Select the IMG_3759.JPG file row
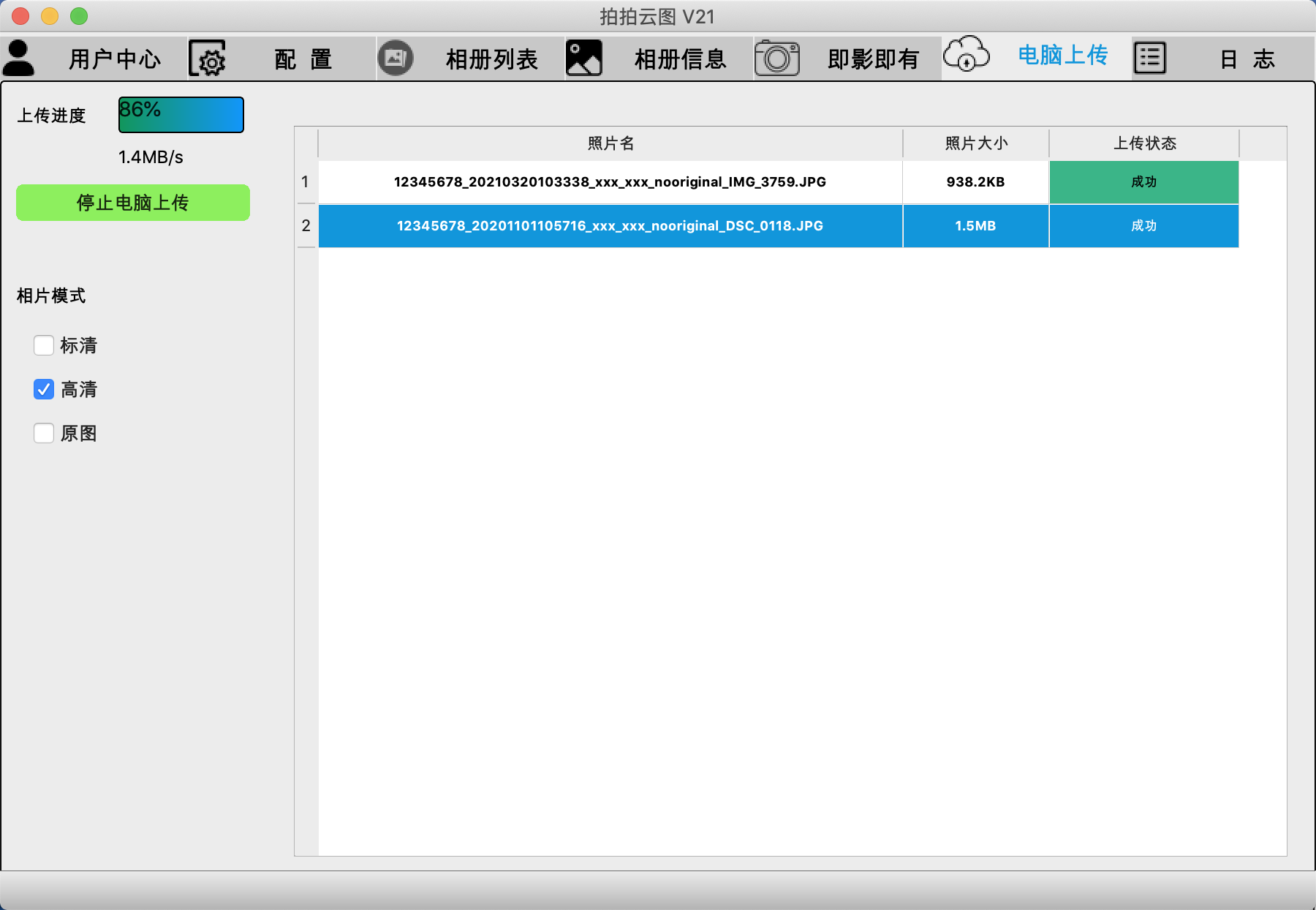 point(610,182)
